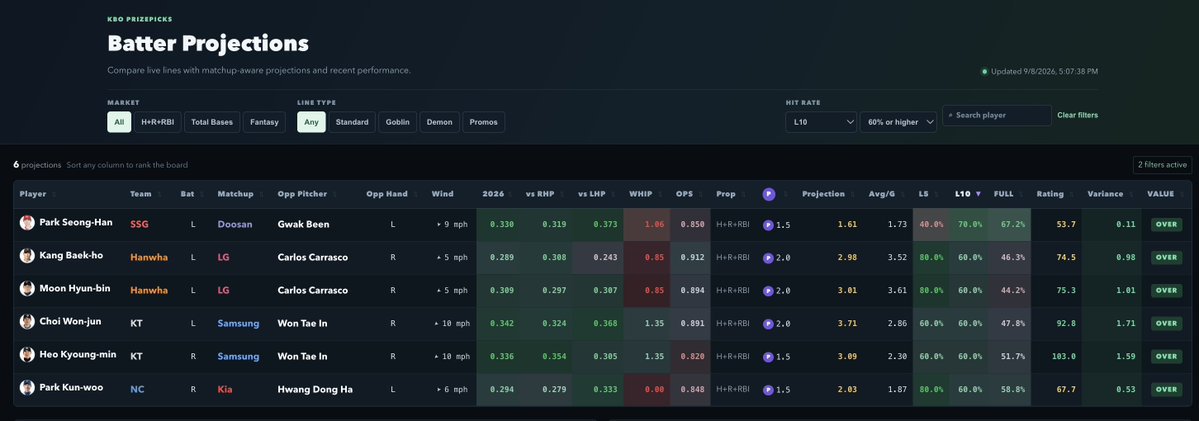1199x421 pixels.
Task: Click the SSG team label
Action: pos(140,225)
